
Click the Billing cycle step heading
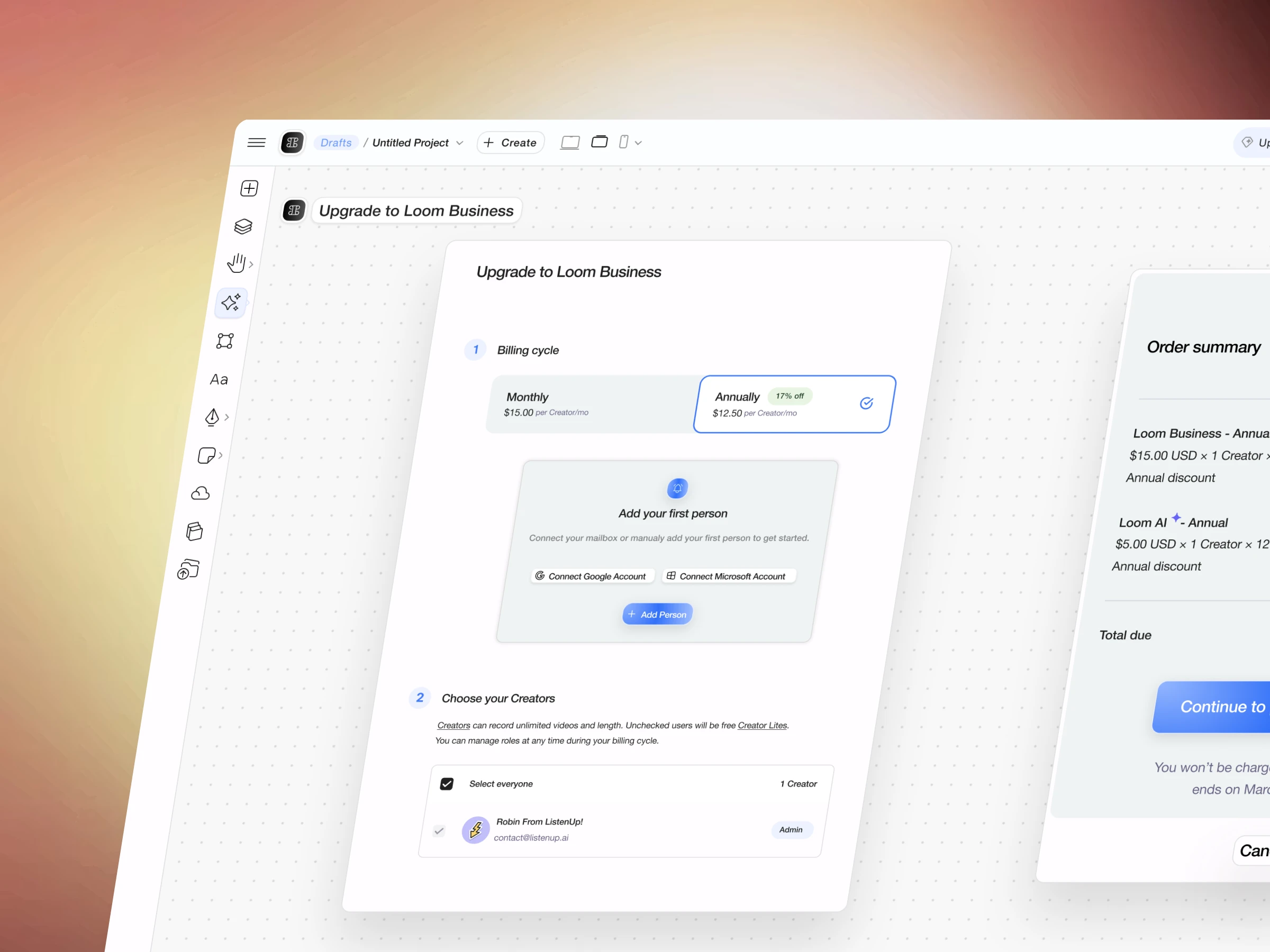pos(528,350)
